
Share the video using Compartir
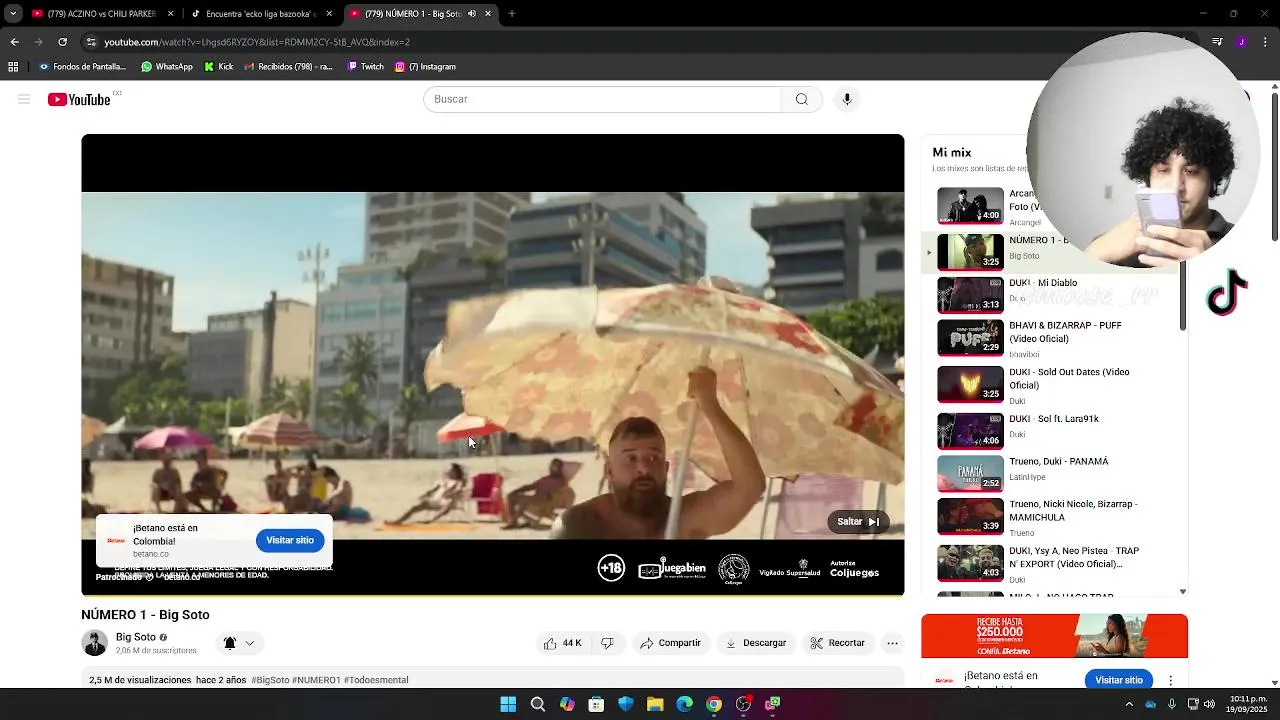tap(671, 643)
